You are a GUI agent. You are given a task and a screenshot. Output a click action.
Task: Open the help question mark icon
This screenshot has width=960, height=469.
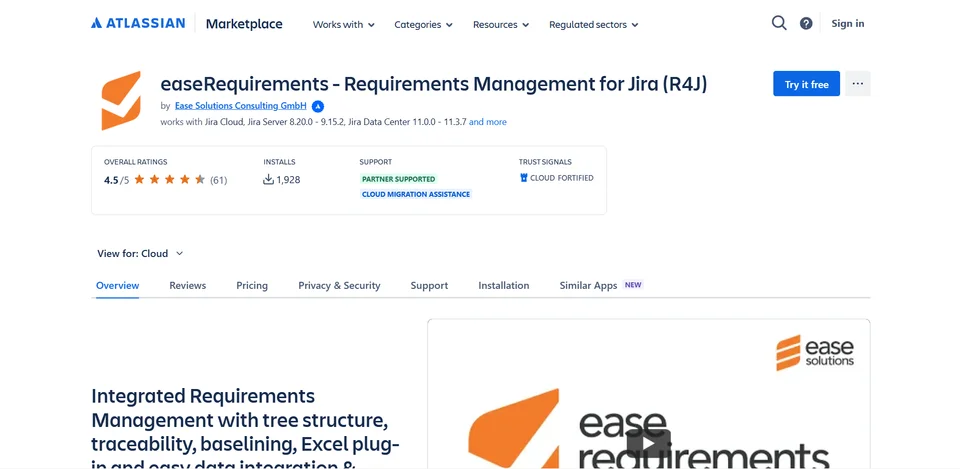806,23
